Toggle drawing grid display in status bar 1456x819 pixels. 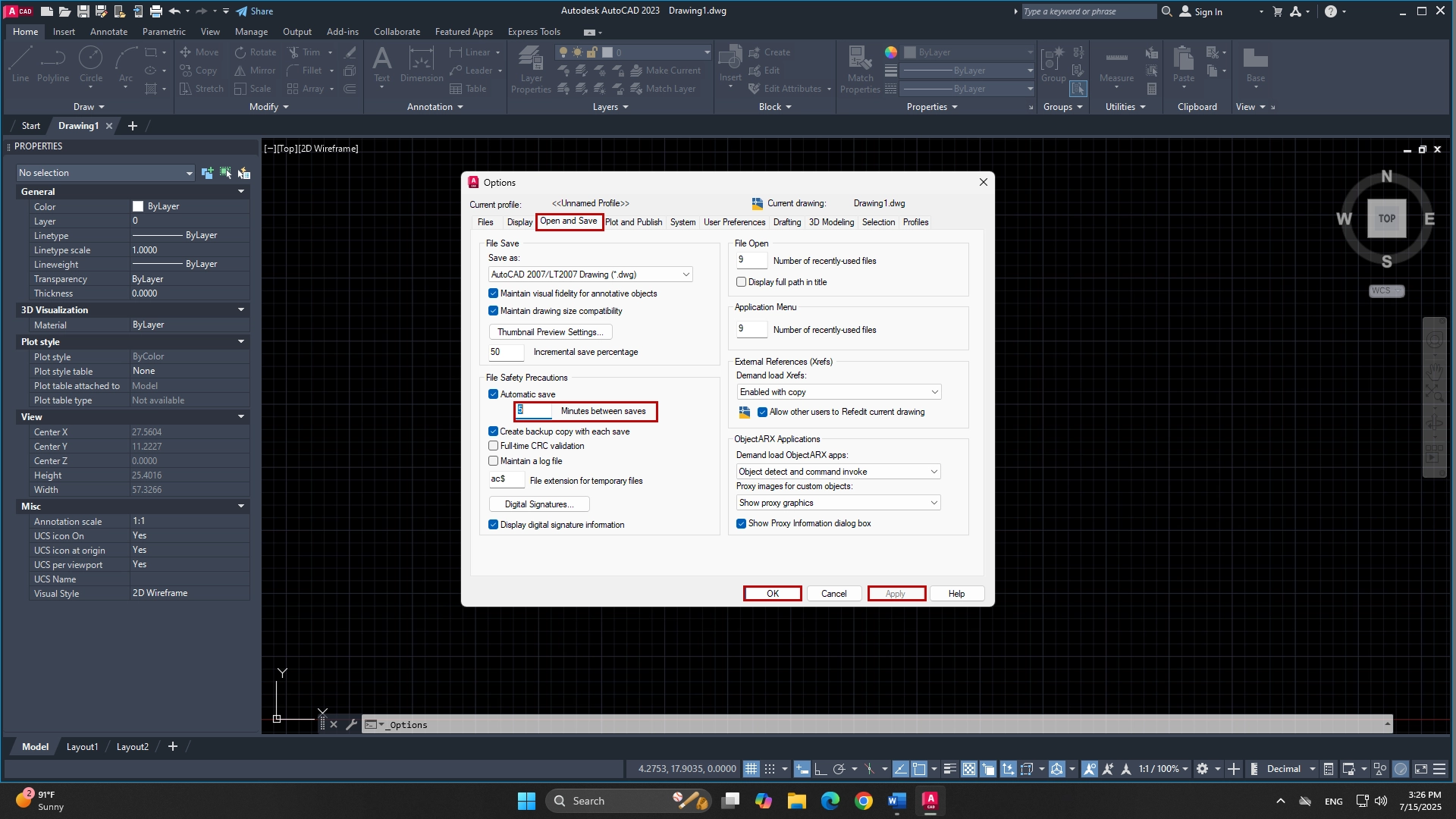[751, 769]
